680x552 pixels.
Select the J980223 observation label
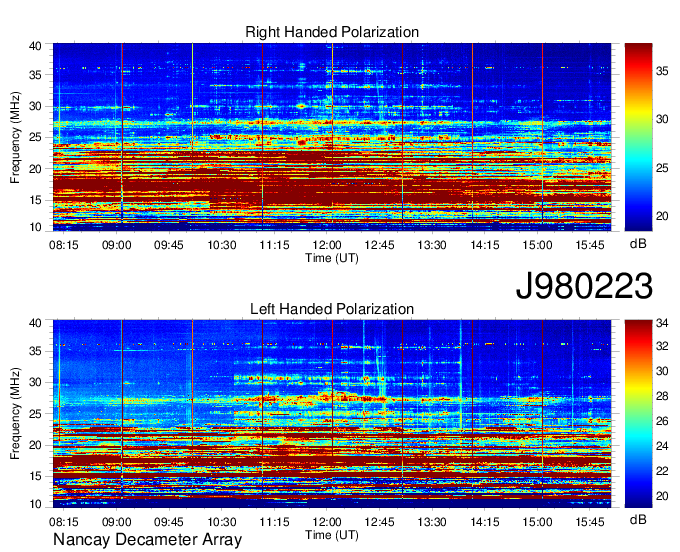pos(584,286)
